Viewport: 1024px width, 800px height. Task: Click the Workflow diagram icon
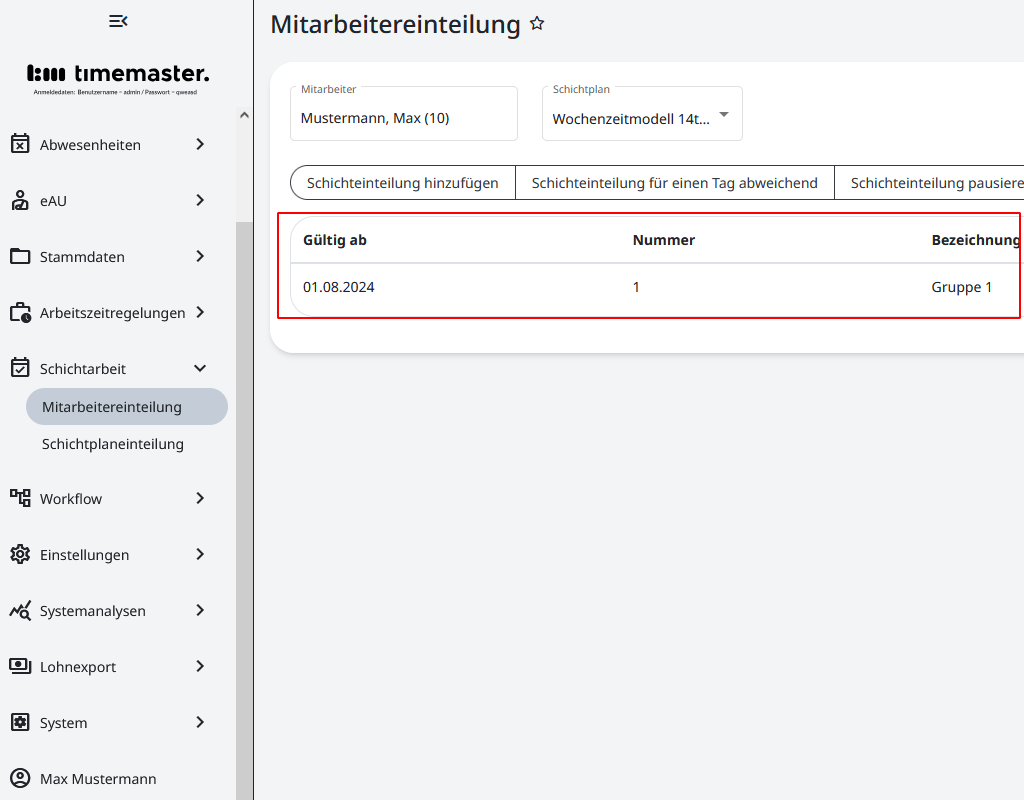point(20,498)
